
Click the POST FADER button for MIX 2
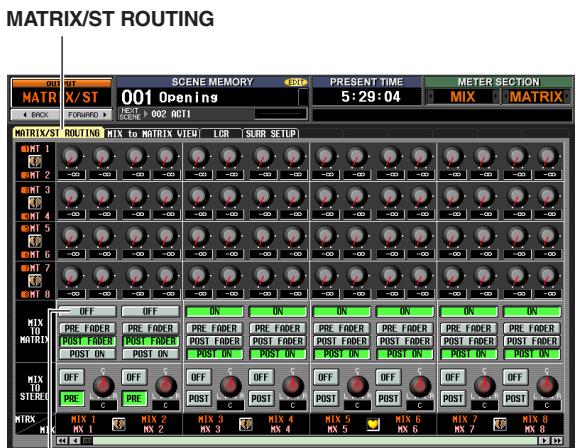pos(151,341)
